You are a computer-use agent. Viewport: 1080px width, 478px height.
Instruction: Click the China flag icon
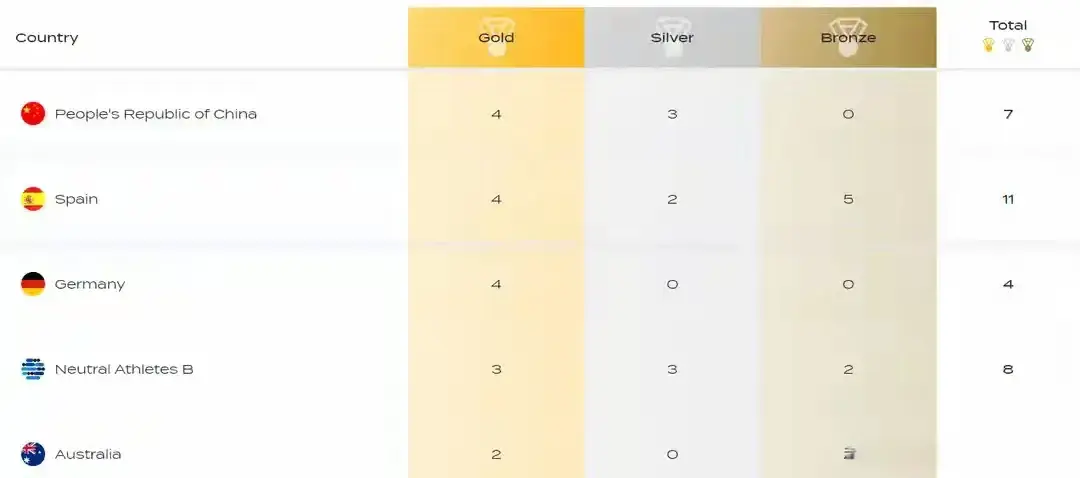tap(33, 114)
